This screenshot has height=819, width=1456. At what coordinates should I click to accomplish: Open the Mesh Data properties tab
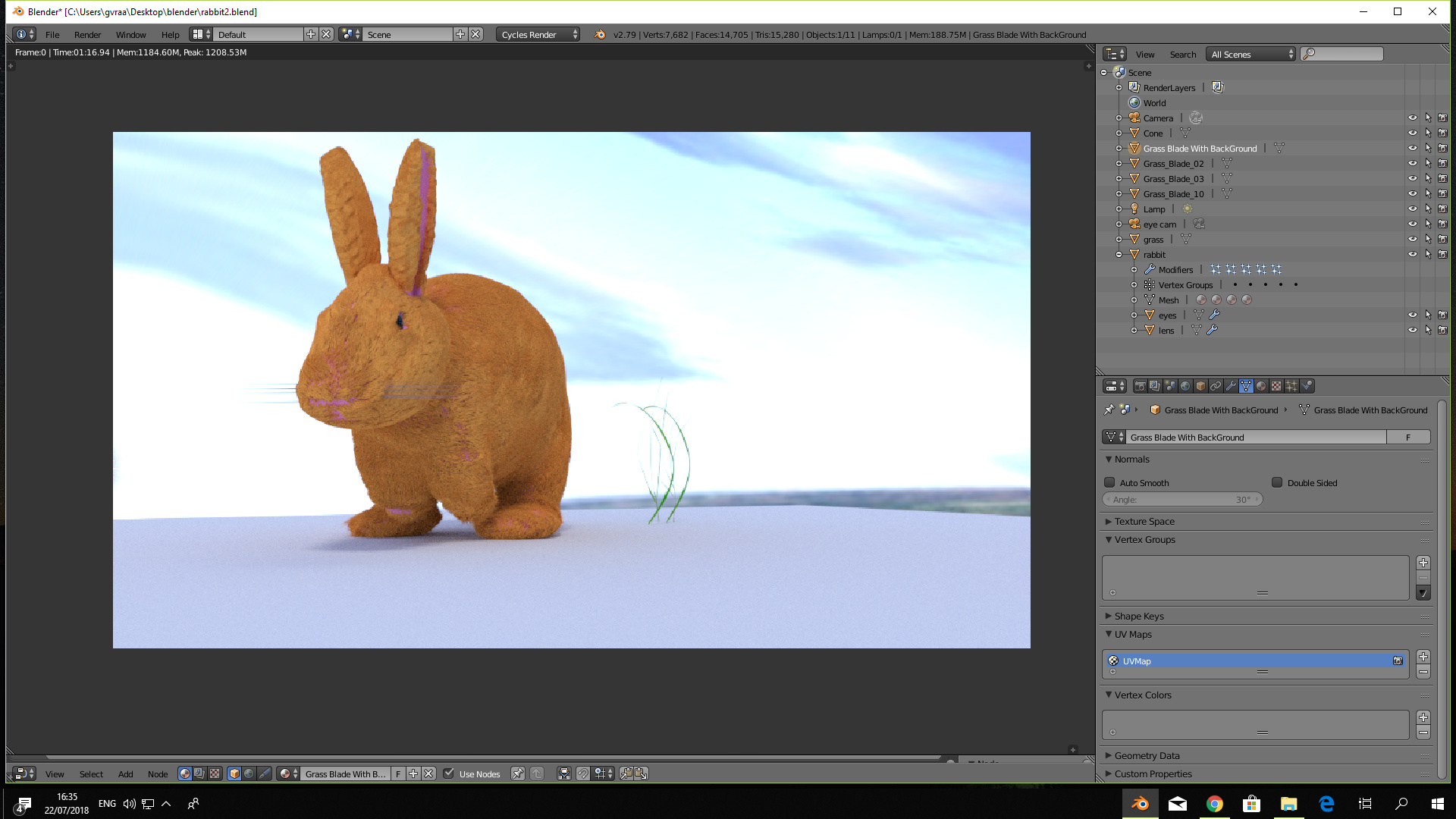tap(1246, 386)
